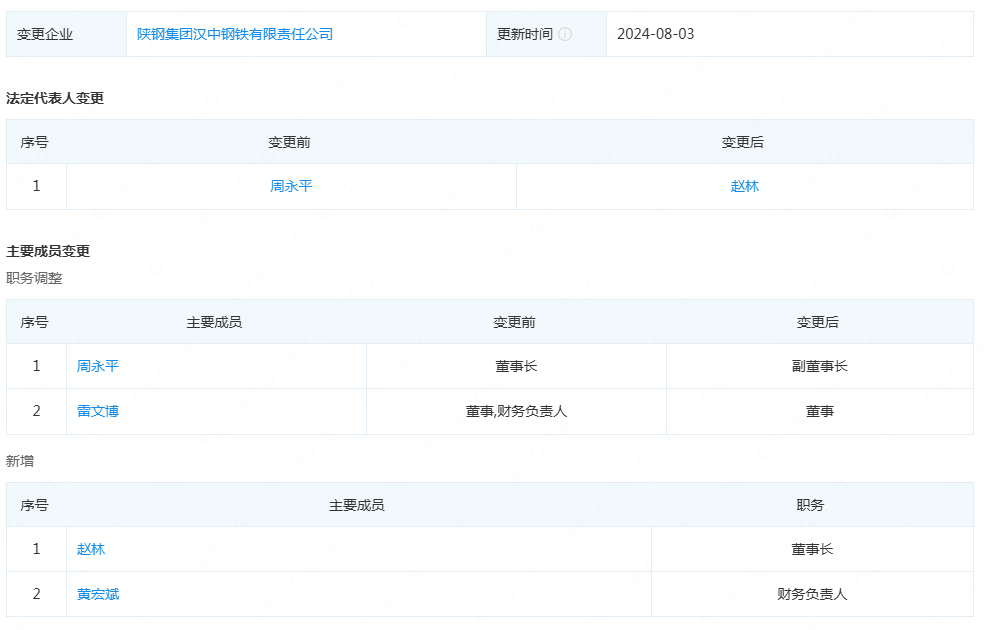Open the 雷文博 member link
This screenshot has width=984, height=630.
(x=98, y=411)
